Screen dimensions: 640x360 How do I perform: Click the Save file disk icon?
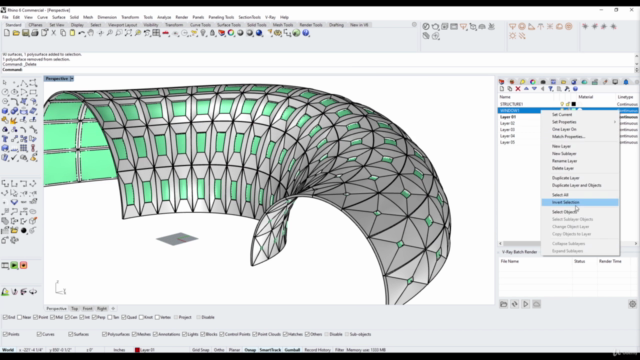click(x=25, y=33)
